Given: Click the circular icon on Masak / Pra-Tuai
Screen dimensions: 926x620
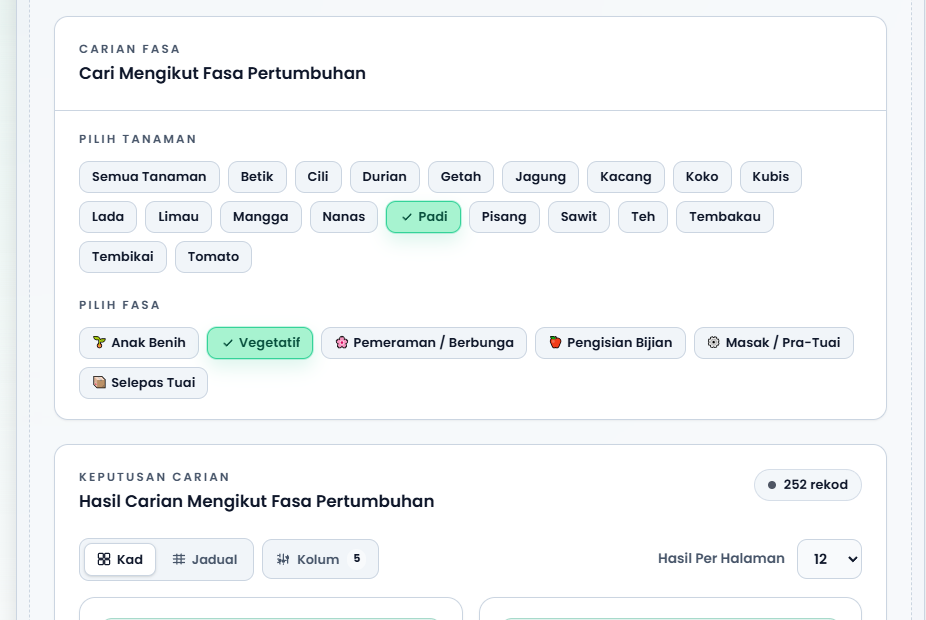Looking at the screenshot, I should (713, 342).
